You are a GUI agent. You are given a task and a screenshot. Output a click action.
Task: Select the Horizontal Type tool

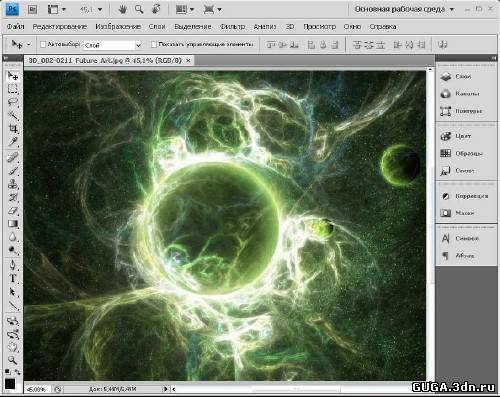coord(13,278)
